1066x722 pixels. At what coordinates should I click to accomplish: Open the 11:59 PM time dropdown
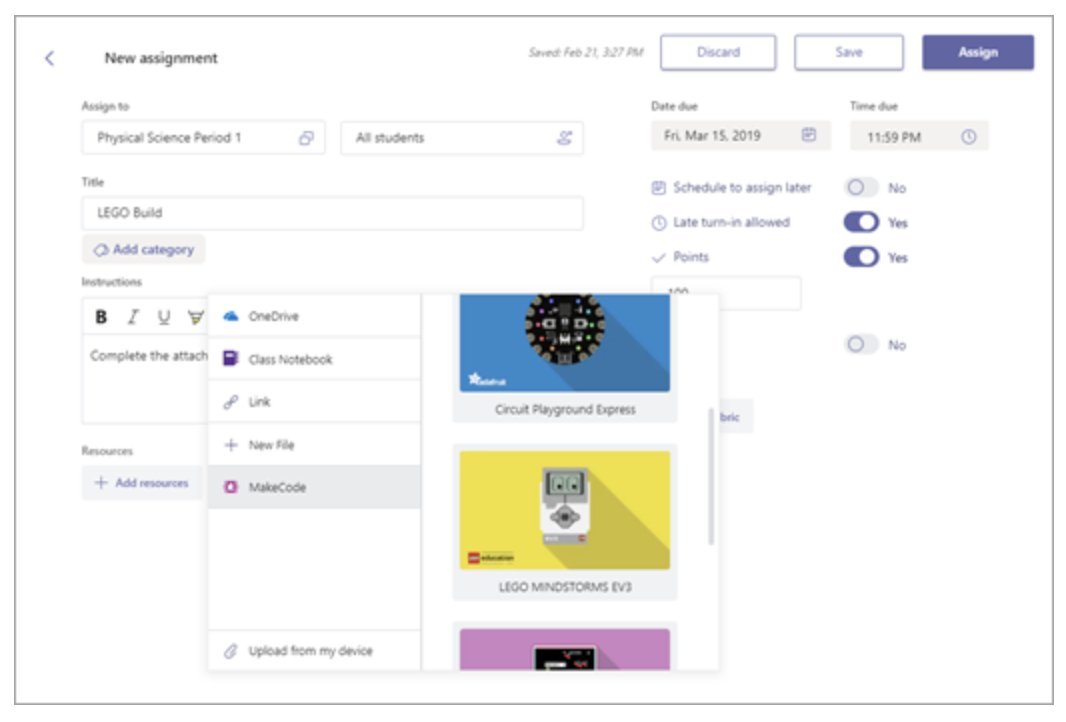click(919, 137)
